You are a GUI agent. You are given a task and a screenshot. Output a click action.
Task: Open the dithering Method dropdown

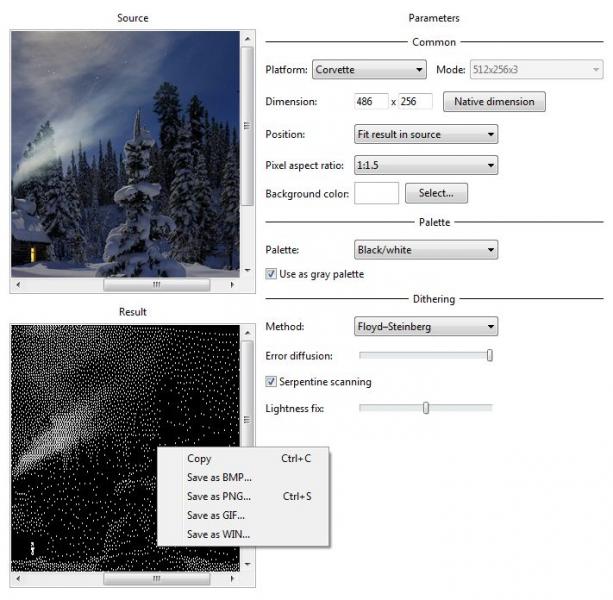426,327
